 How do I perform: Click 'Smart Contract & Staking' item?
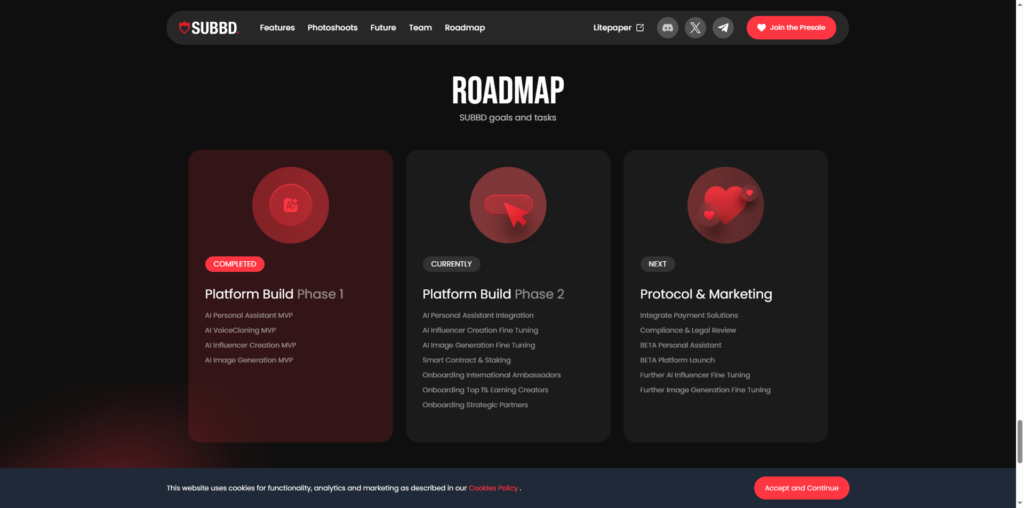[x=467, y=360]
